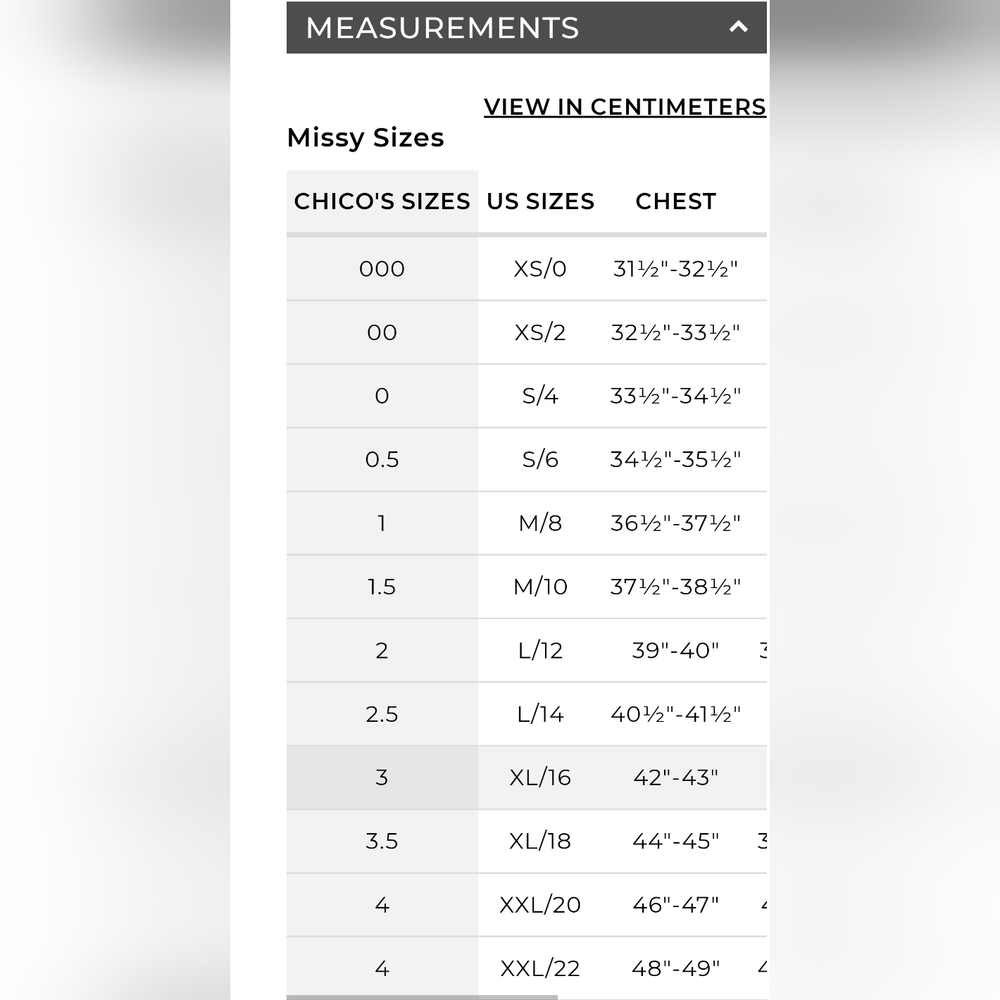Image resolution: width=1000 pixels, height=1000 pixels.
Task: Select highlighted row size 3
Action: pyautogui.click(x=526, y=777)
